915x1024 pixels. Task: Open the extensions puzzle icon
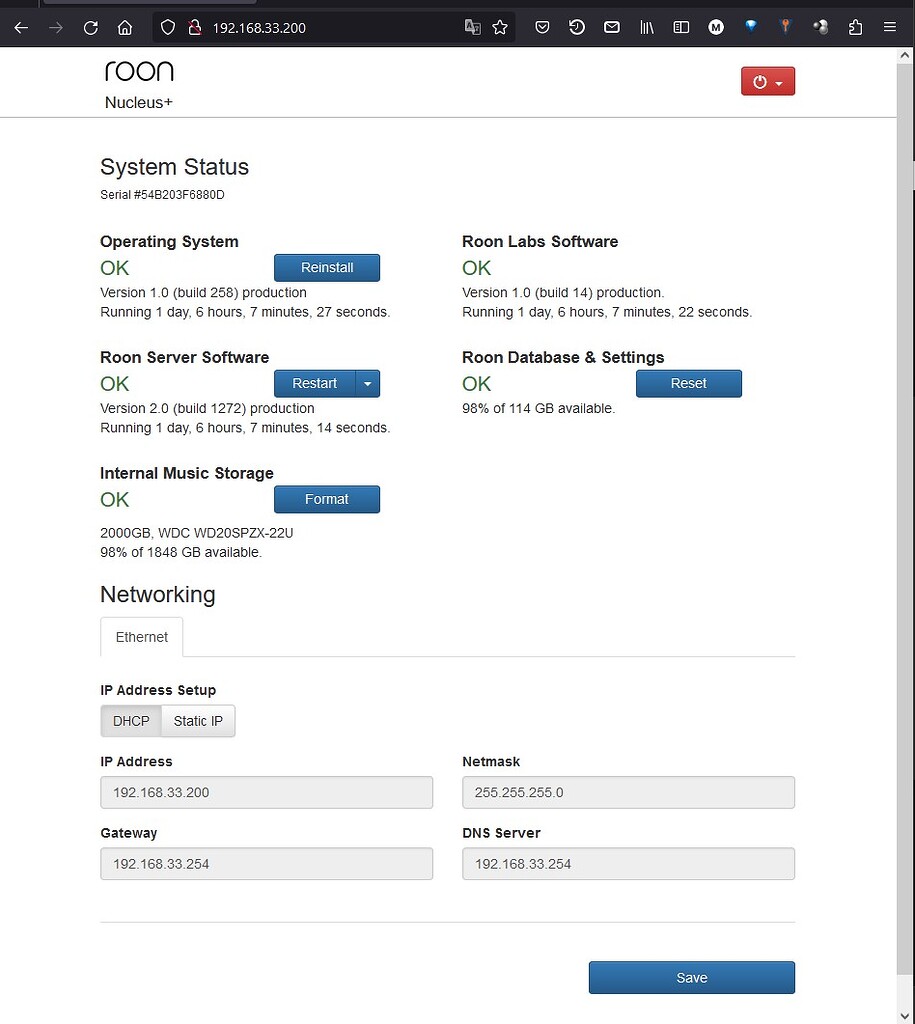855,27
